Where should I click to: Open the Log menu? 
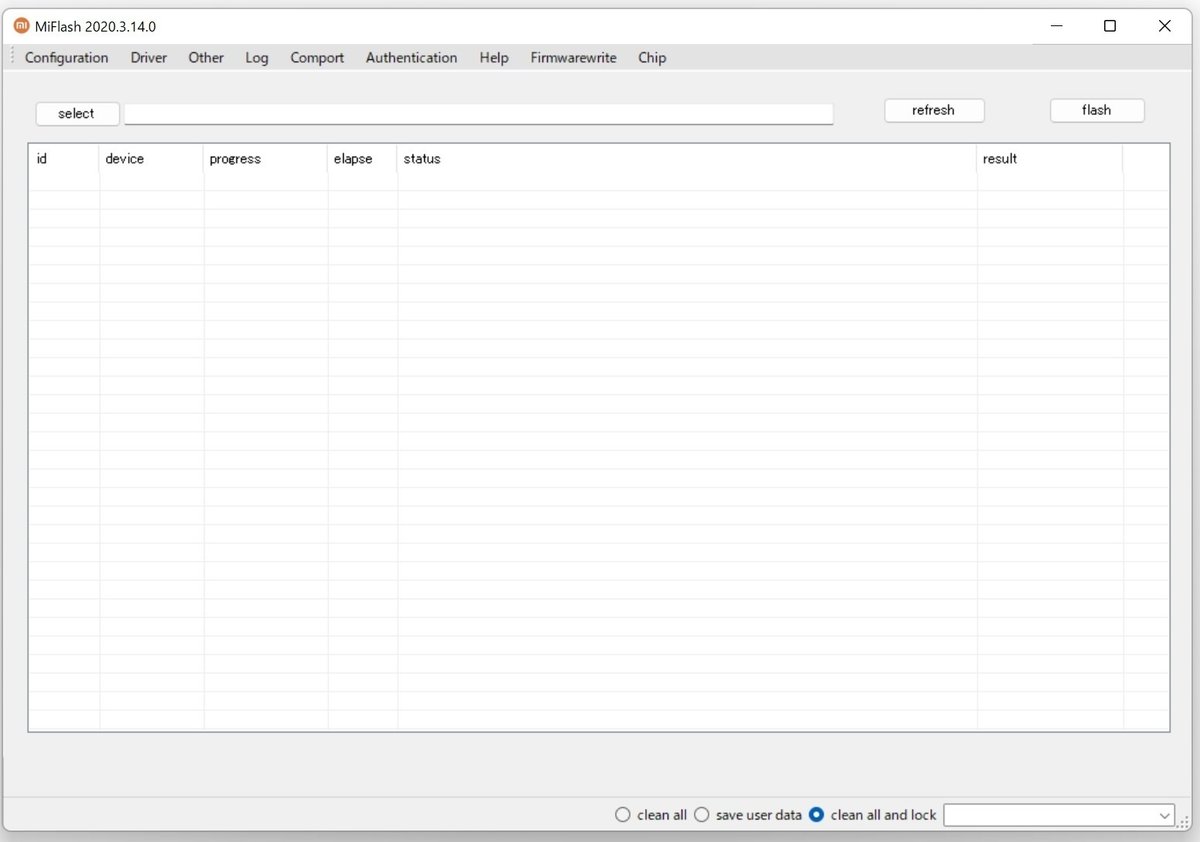pos(257,58)
